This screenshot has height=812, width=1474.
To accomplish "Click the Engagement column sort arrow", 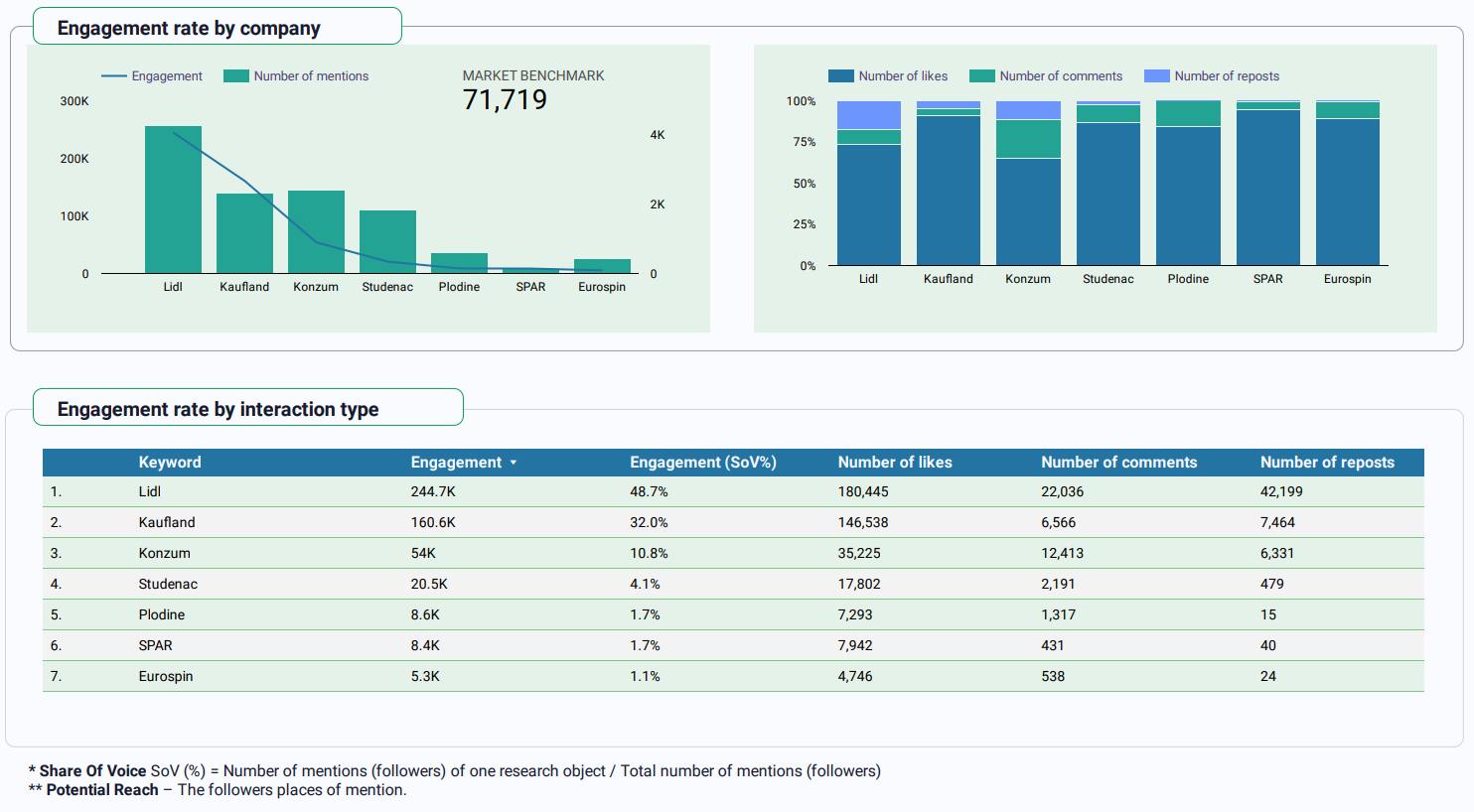I will (x=514, y=463).
